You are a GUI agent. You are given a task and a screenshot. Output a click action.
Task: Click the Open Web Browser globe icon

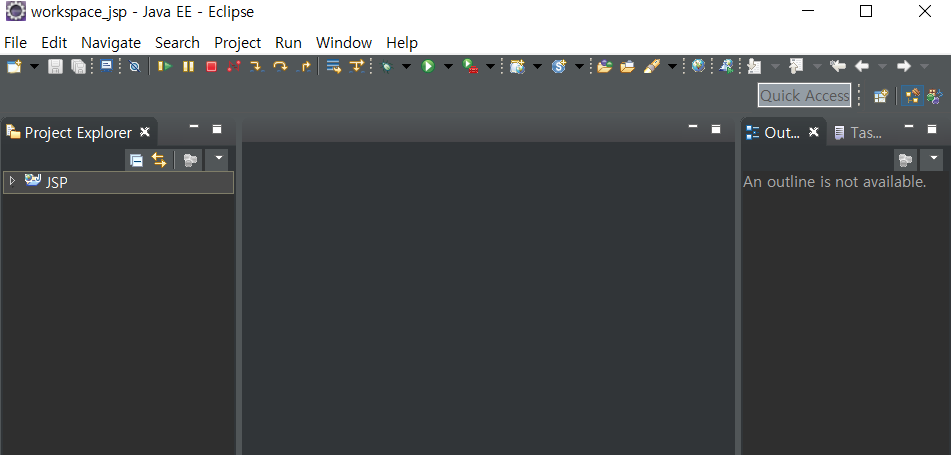699,66
